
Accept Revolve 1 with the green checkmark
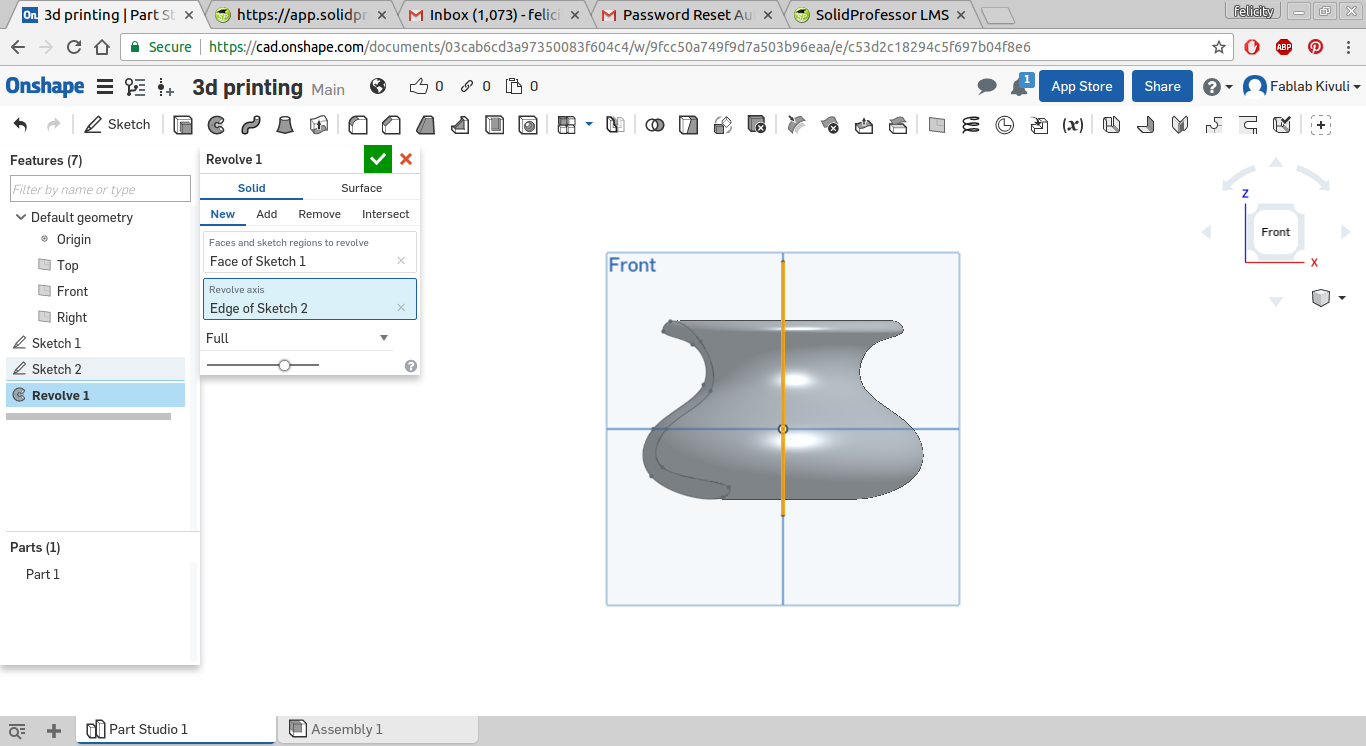coord(378,159)
